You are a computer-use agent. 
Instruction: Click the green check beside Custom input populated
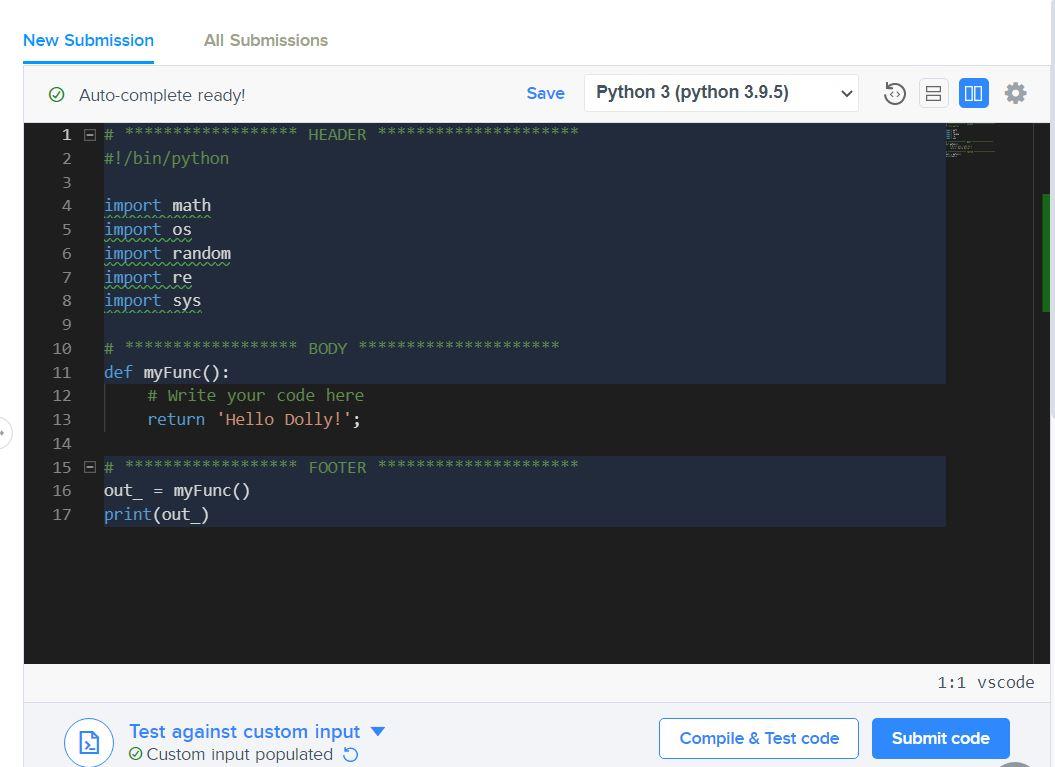tap(135, 754)
